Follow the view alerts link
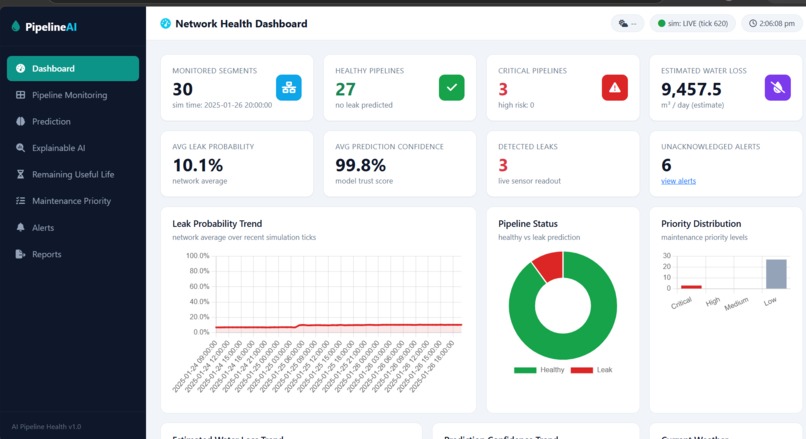This screenshot has width=806, height=439. [x=679, y=181]
